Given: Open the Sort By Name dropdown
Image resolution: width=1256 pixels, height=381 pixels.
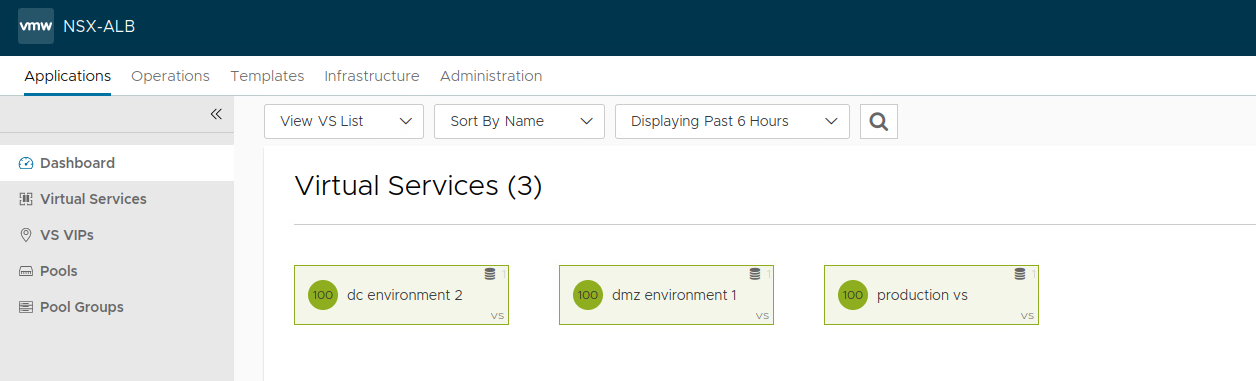Looking at the screenshot, I should pyautogui.click(x=519, y=121).
